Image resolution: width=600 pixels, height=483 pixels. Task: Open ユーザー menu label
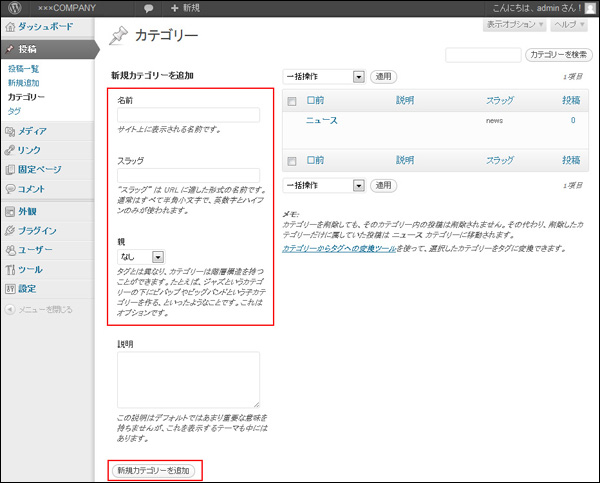point(36,250)
